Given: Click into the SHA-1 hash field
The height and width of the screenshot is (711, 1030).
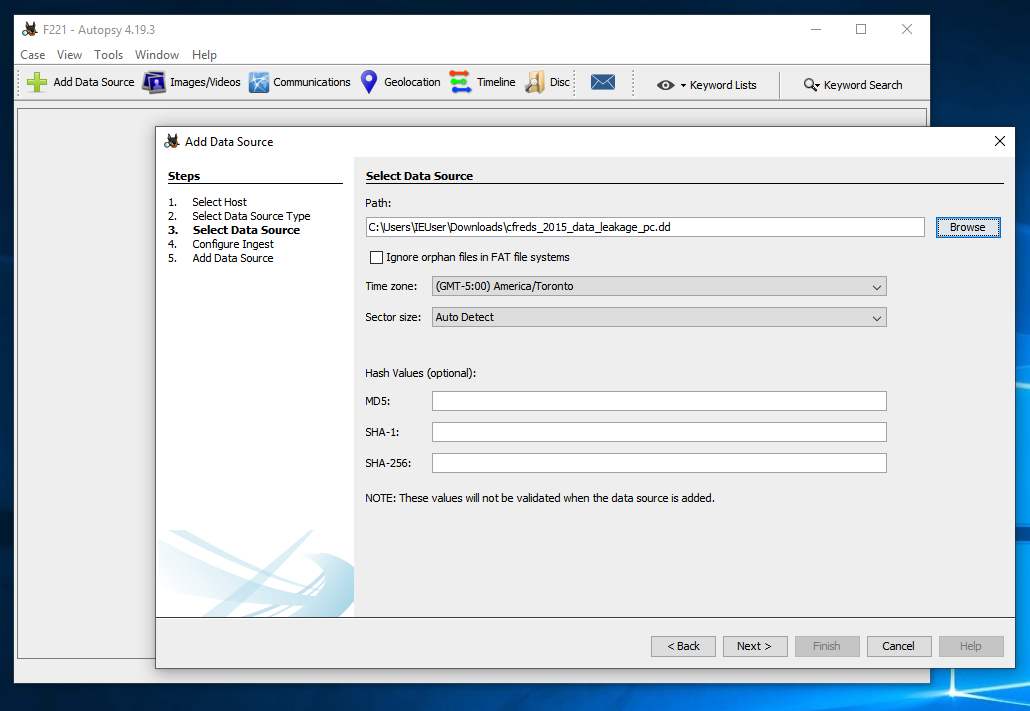Looking at the screenshot, I should (x=659, y=432).
